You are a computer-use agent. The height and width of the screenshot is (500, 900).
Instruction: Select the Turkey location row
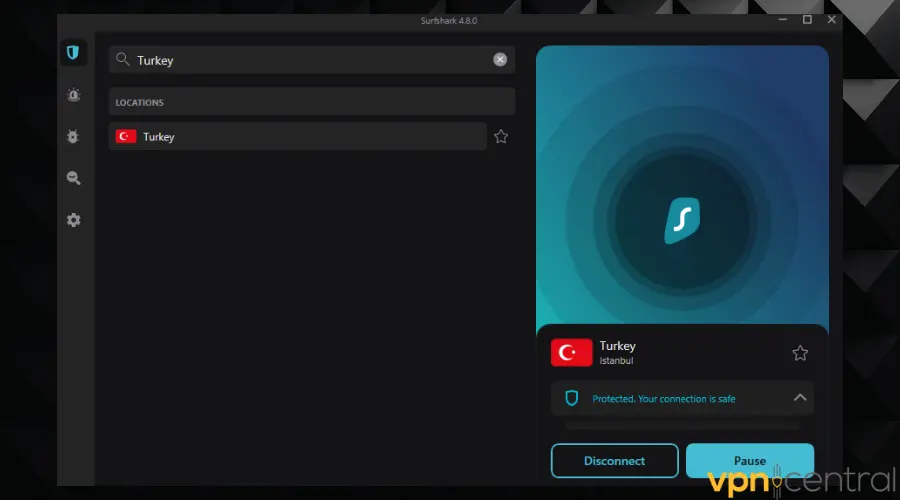298,137
